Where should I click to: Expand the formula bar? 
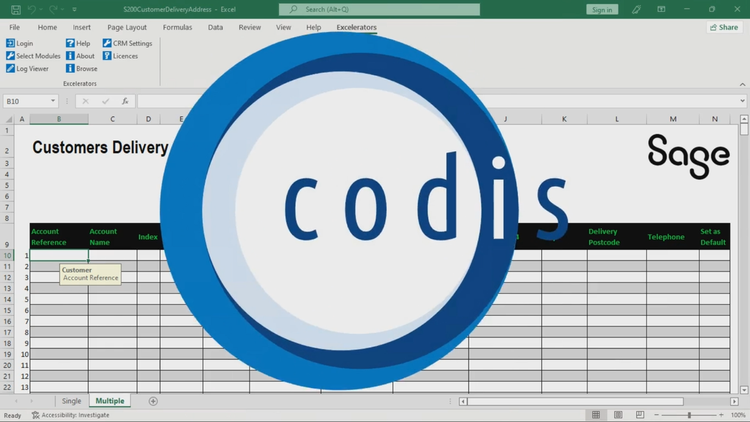[x=742, y=101]
